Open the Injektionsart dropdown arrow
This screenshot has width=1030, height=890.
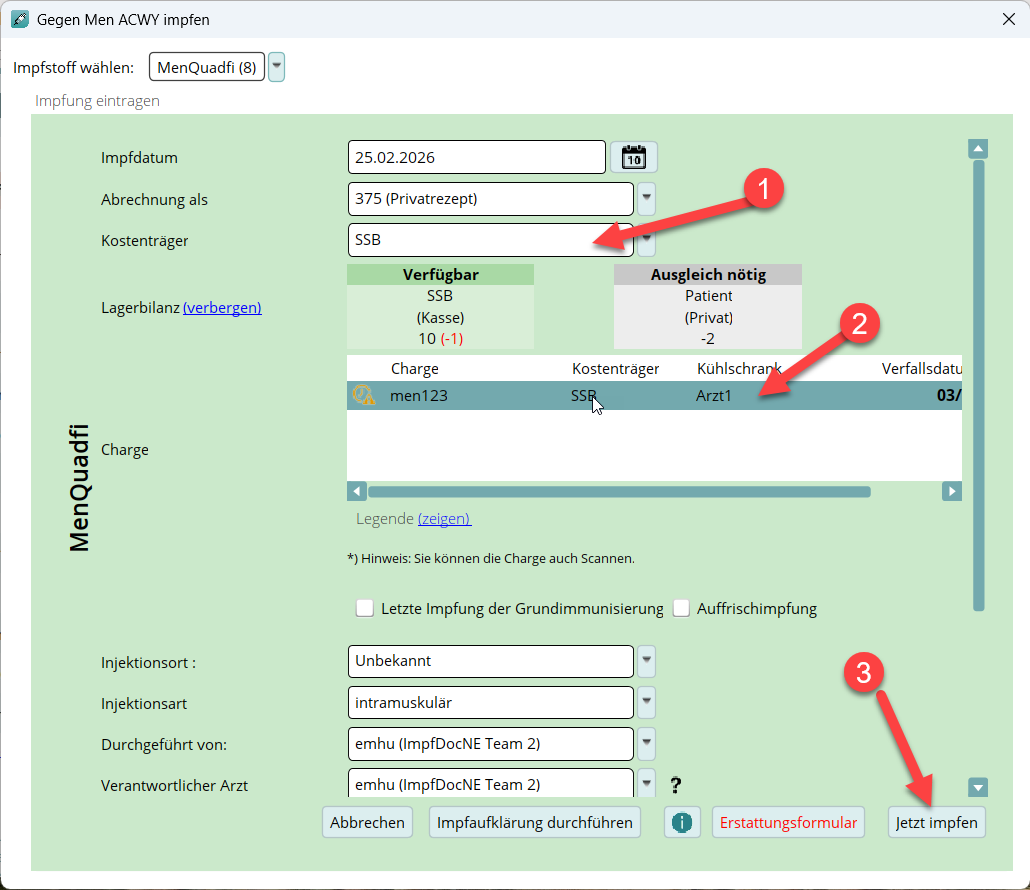point(647,702)
